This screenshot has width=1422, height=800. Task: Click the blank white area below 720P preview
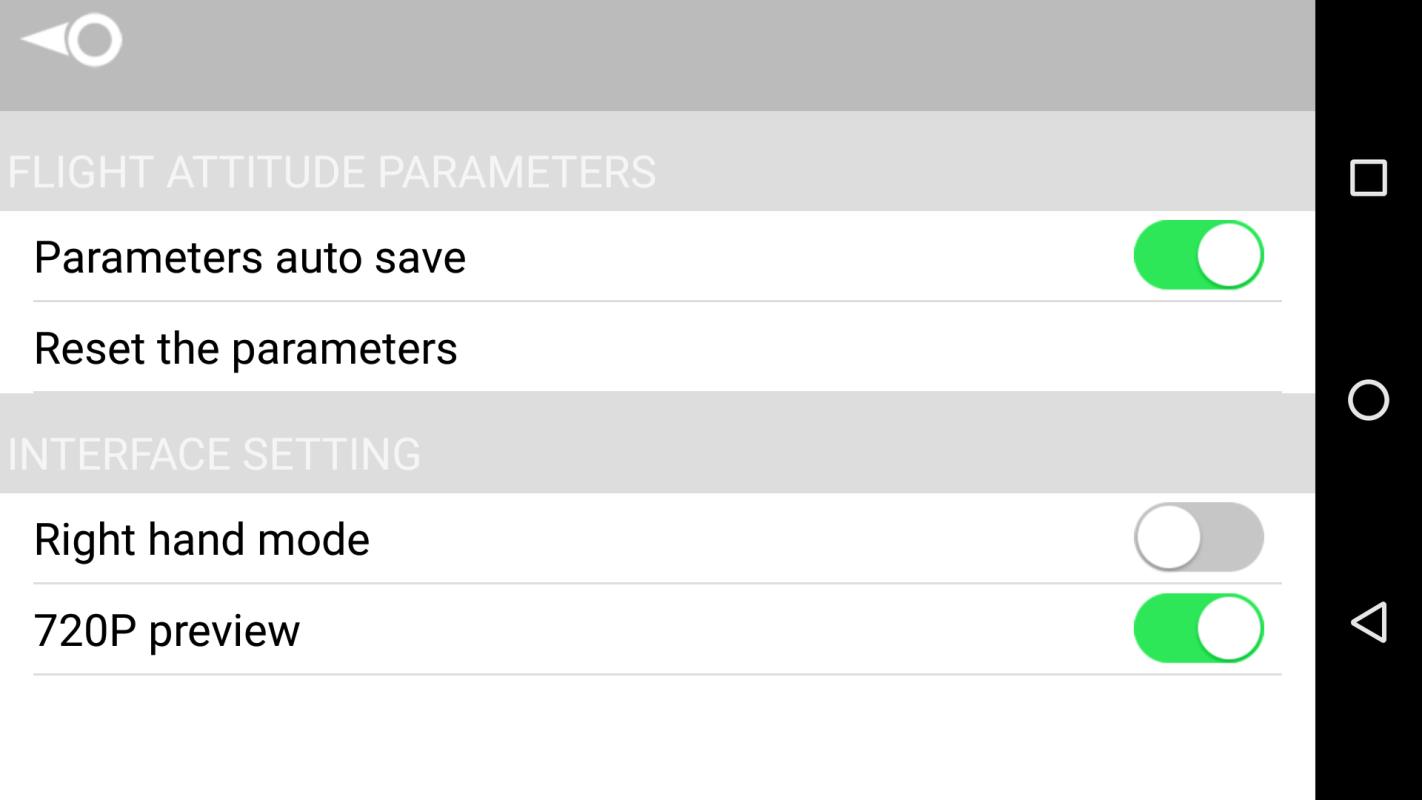click(x=650, y=740)
